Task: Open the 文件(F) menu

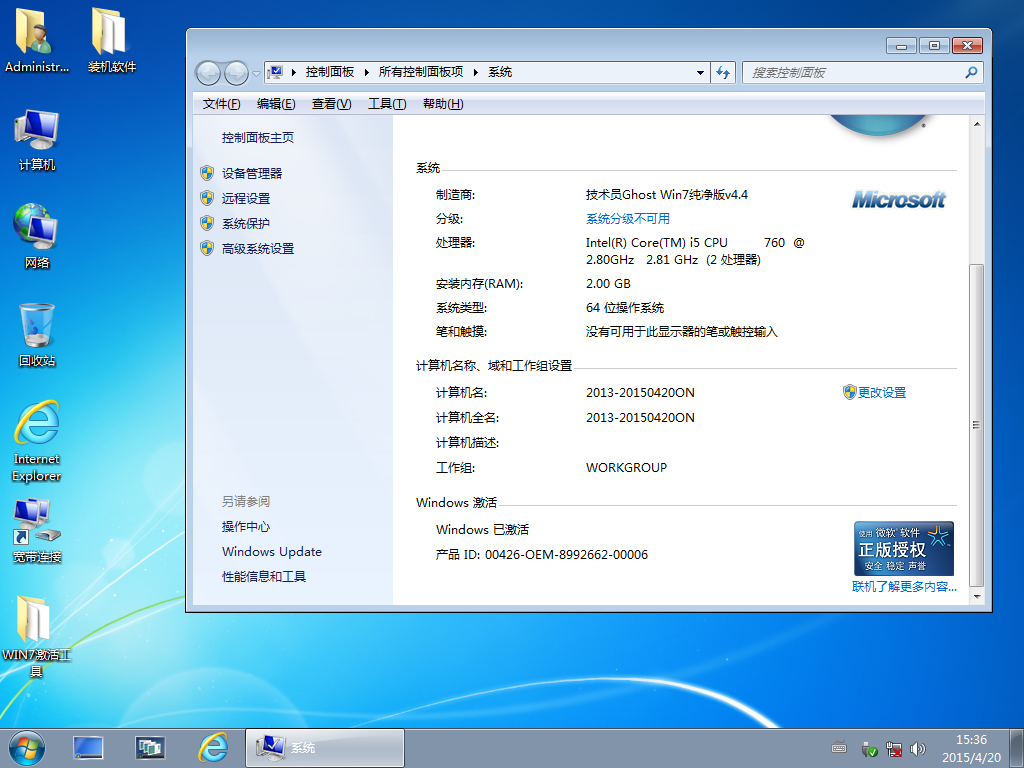Action: coord(221,104)
